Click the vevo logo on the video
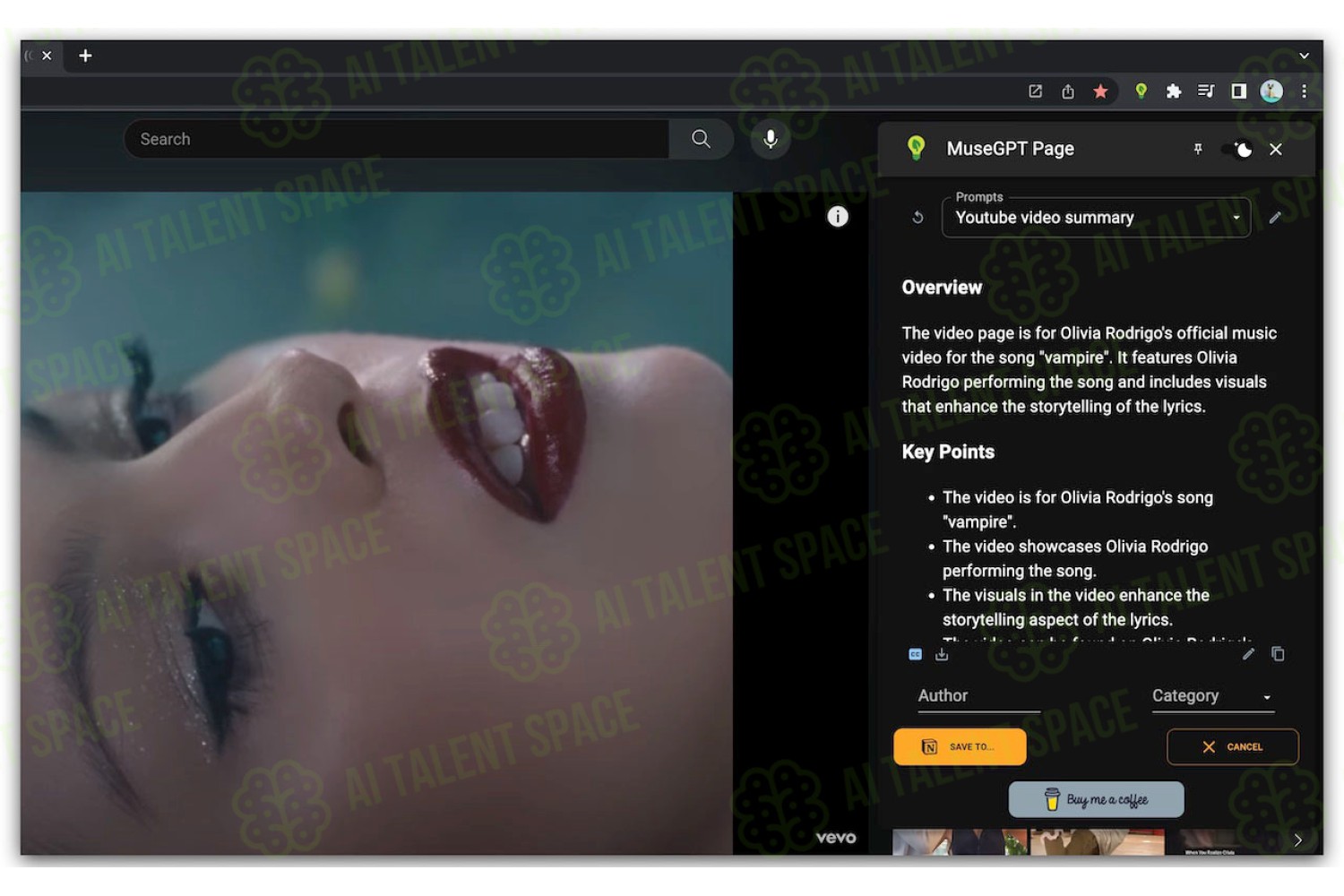This screenshot has width=1344, height=896. click(x=836, y=838)
